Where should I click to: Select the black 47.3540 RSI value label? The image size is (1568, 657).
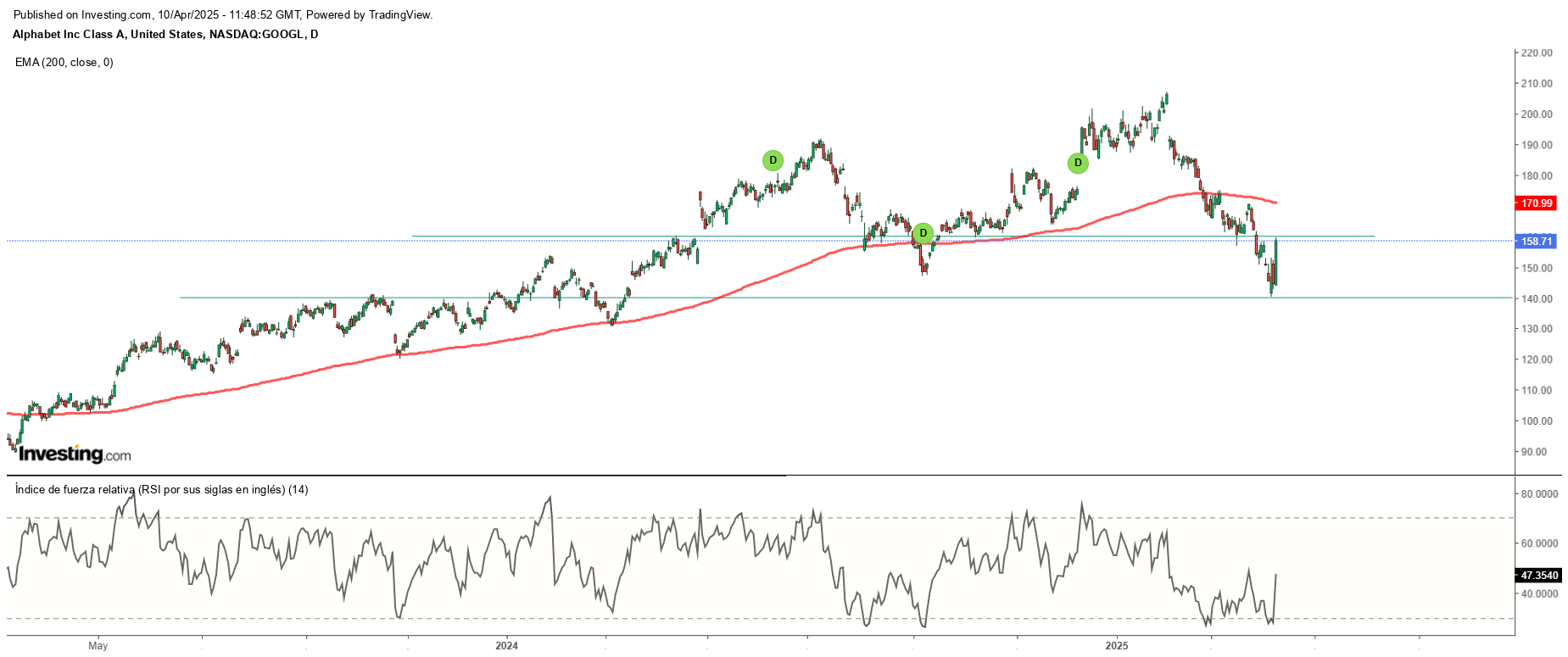click(x=1538, y=576)
